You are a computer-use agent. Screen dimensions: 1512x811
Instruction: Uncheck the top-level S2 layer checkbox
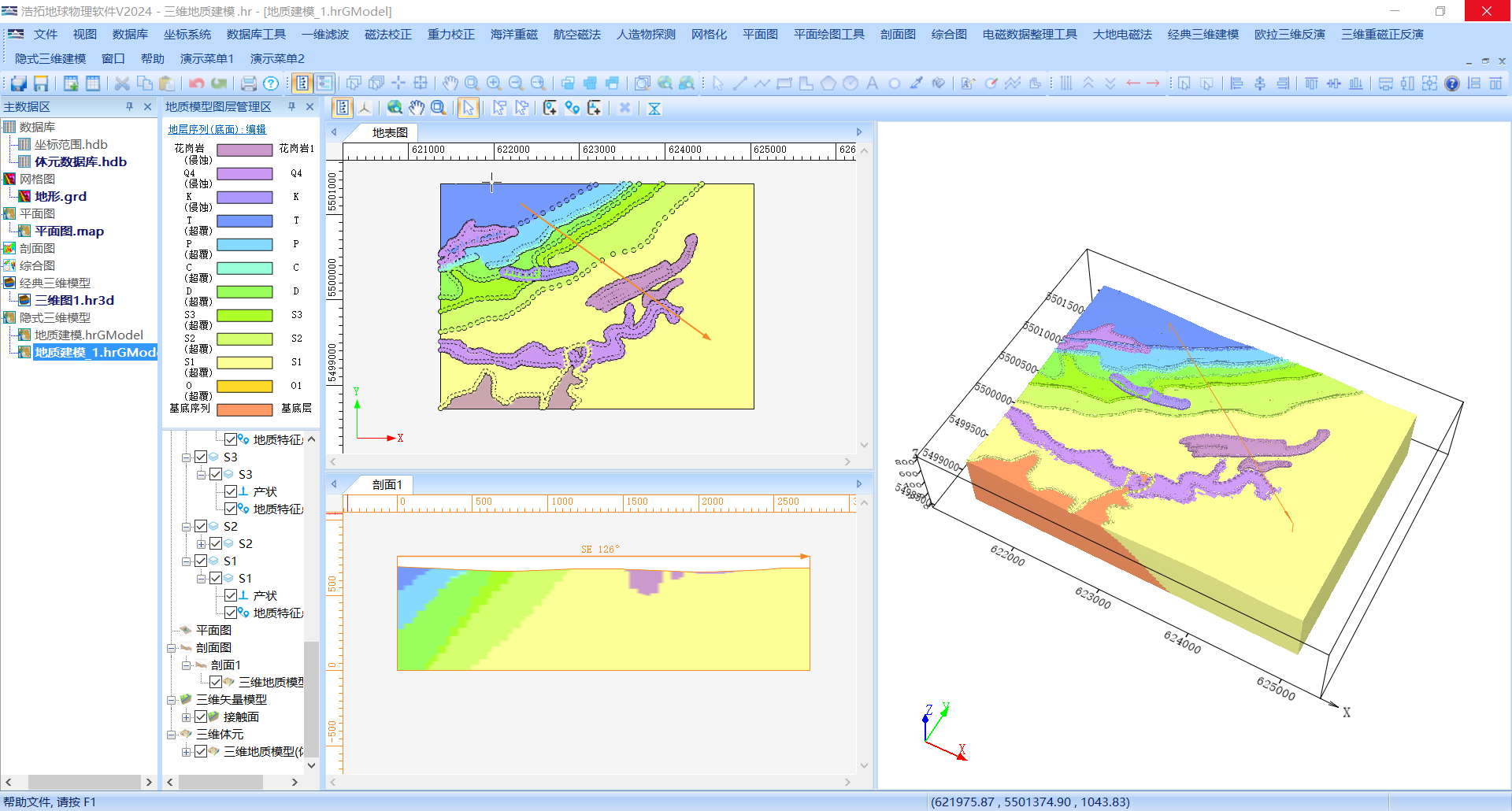coord(201,526)
